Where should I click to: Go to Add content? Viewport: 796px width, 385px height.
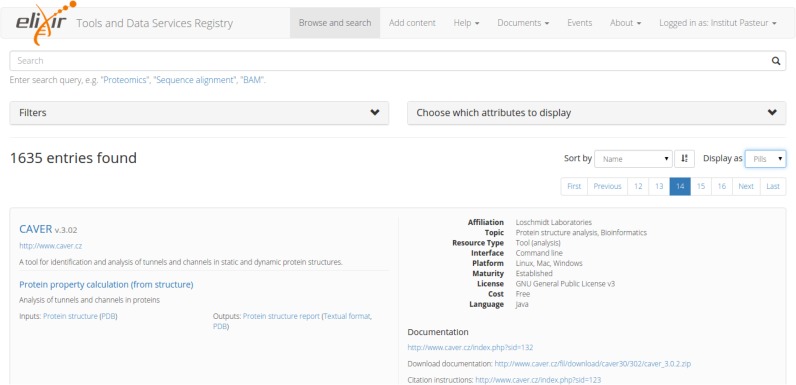(412, 23)
